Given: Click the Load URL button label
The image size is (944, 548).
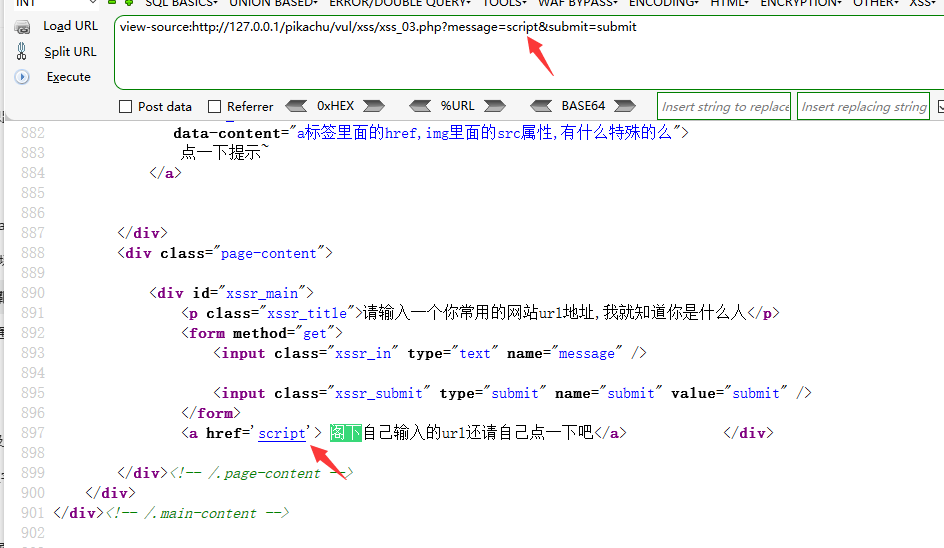Looking at the screenshot, I should (70, 26).
